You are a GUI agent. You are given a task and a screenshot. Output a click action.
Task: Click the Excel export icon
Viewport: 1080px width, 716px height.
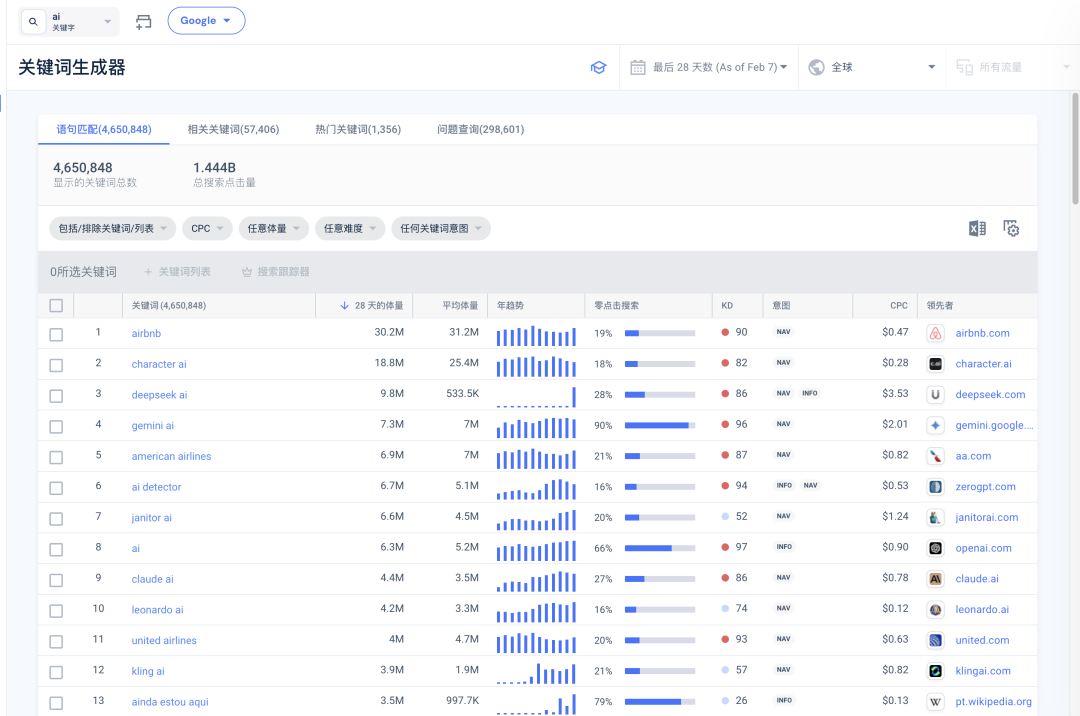pyautogui.click(x=977, y=229)
